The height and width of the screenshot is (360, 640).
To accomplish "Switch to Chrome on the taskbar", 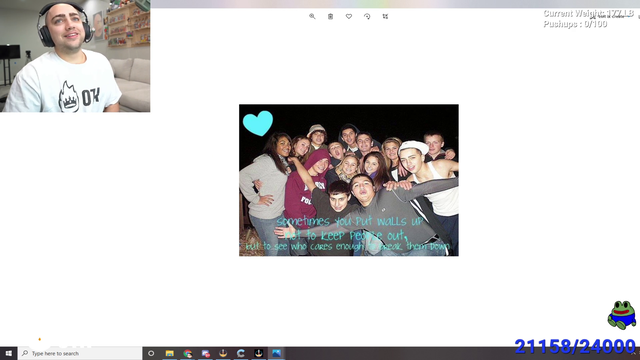I will 188,353.
